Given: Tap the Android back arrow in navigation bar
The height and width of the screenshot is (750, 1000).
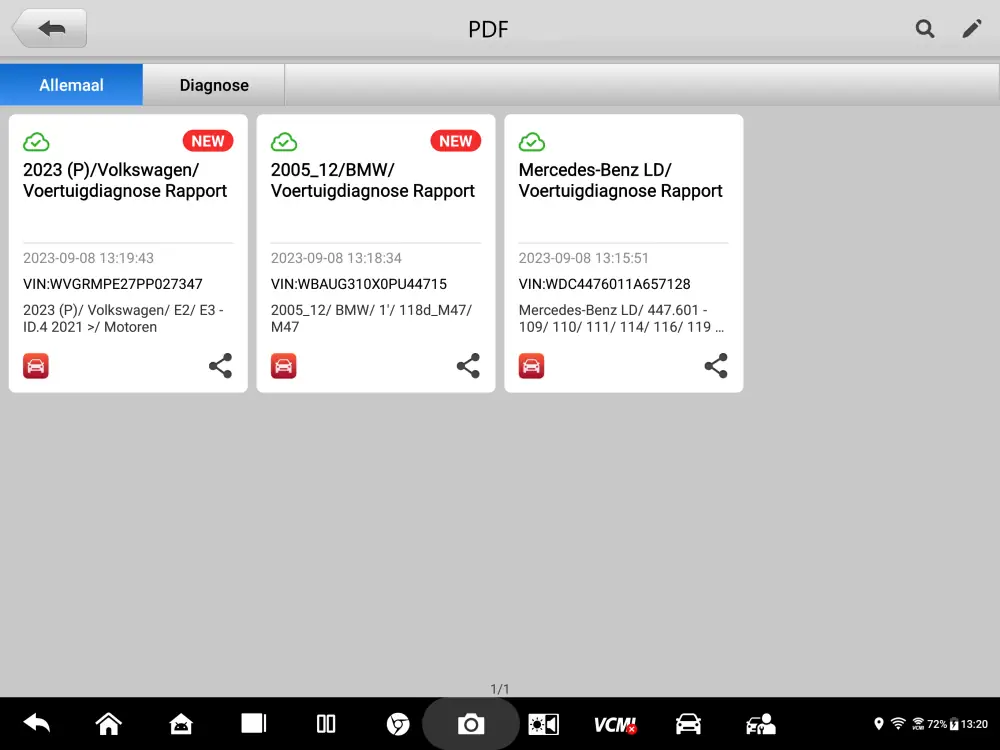Looking at the screenshot, I should coord(36,724).
